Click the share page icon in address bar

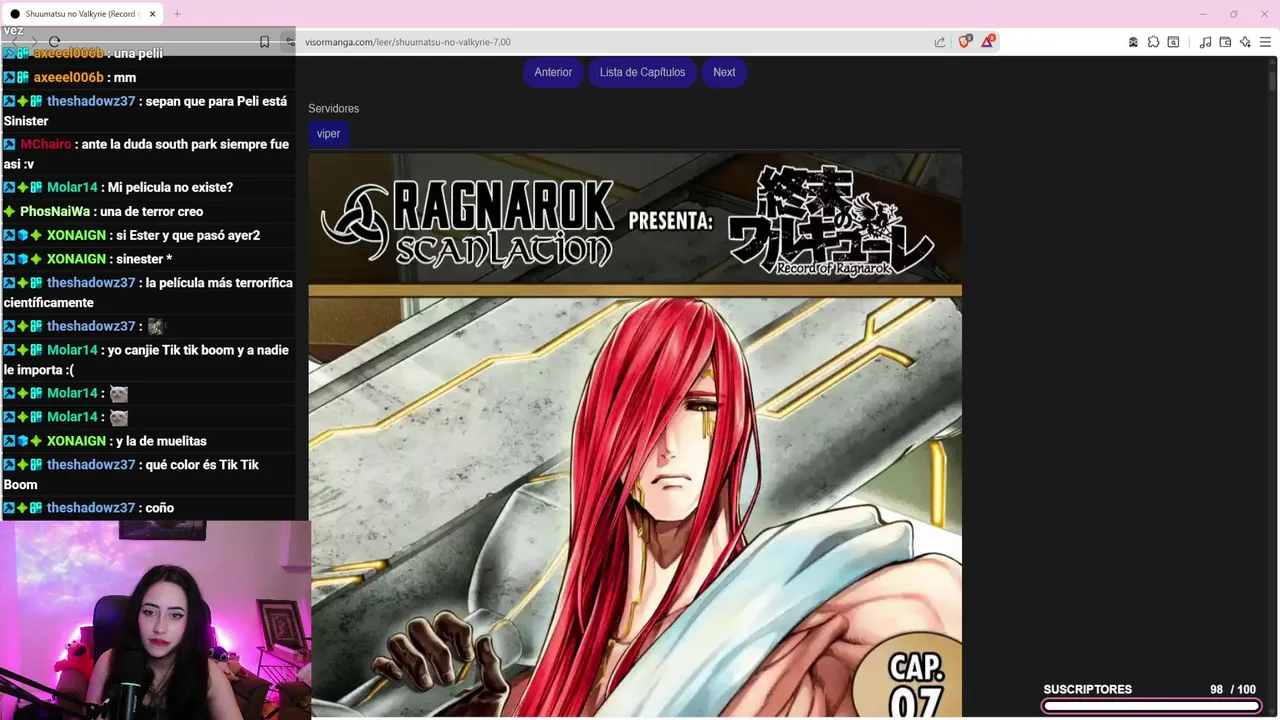pyautogui.click(x=940, y=42)
